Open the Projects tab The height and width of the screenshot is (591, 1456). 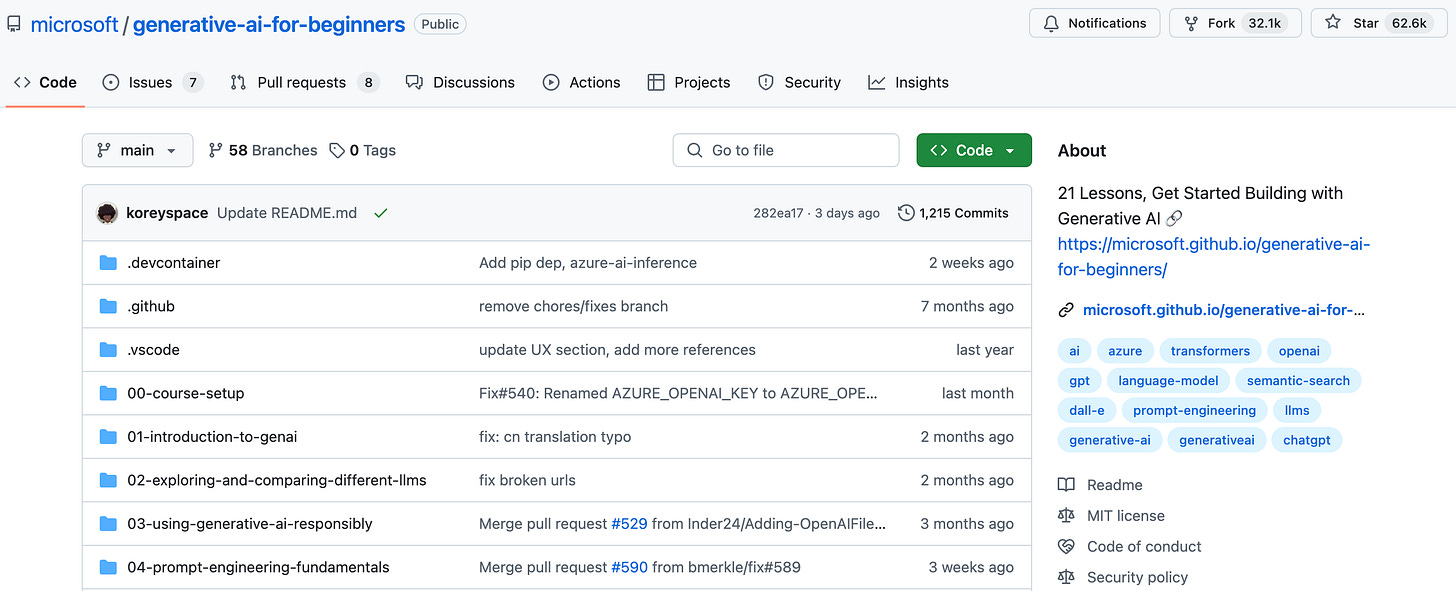click(688, 83)
